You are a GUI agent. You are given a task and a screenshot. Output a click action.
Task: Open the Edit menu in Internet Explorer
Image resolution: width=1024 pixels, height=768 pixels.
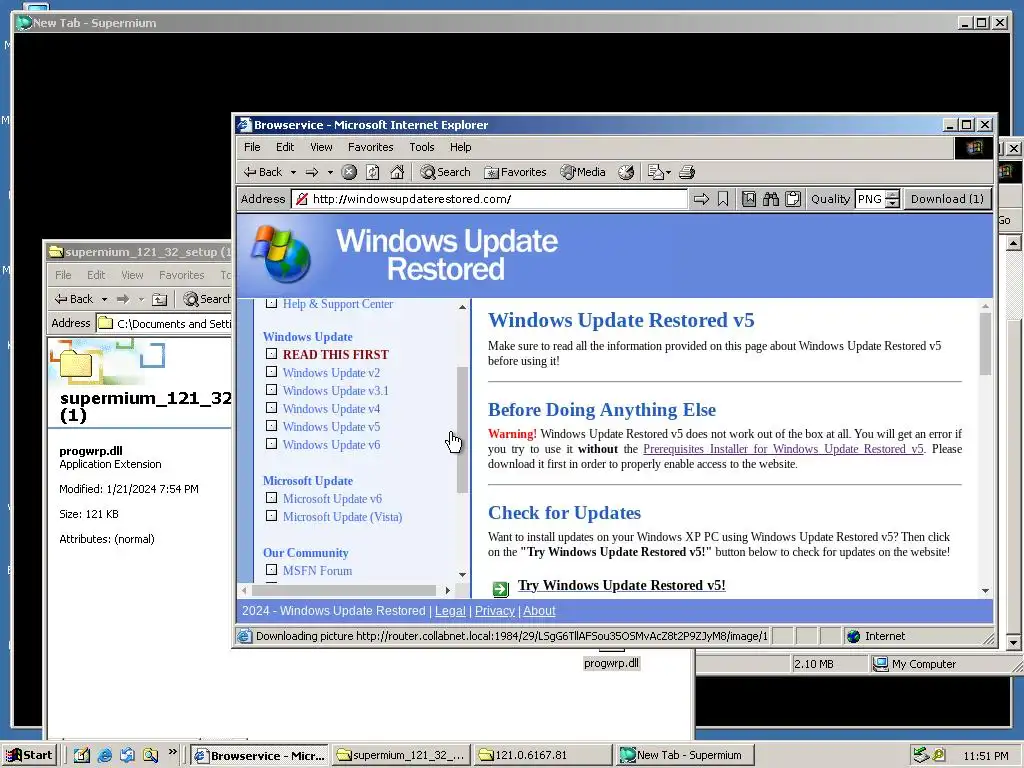(x=285, y=147)
